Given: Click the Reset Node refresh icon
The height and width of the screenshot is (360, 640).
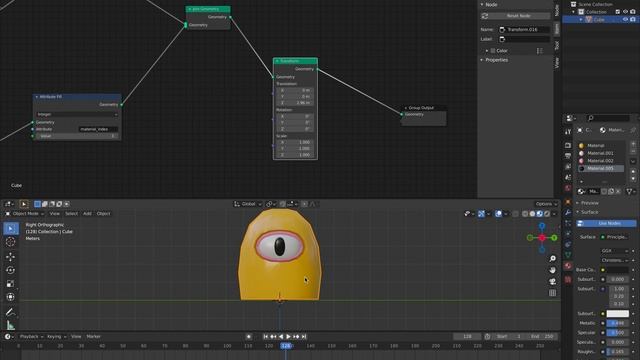Looking at the screenshot, I should [485, 16].
